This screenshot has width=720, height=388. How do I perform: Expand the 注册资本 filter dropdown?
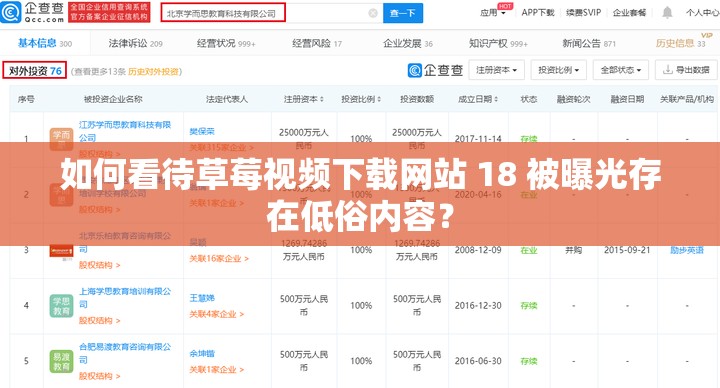tap(496, 70)
